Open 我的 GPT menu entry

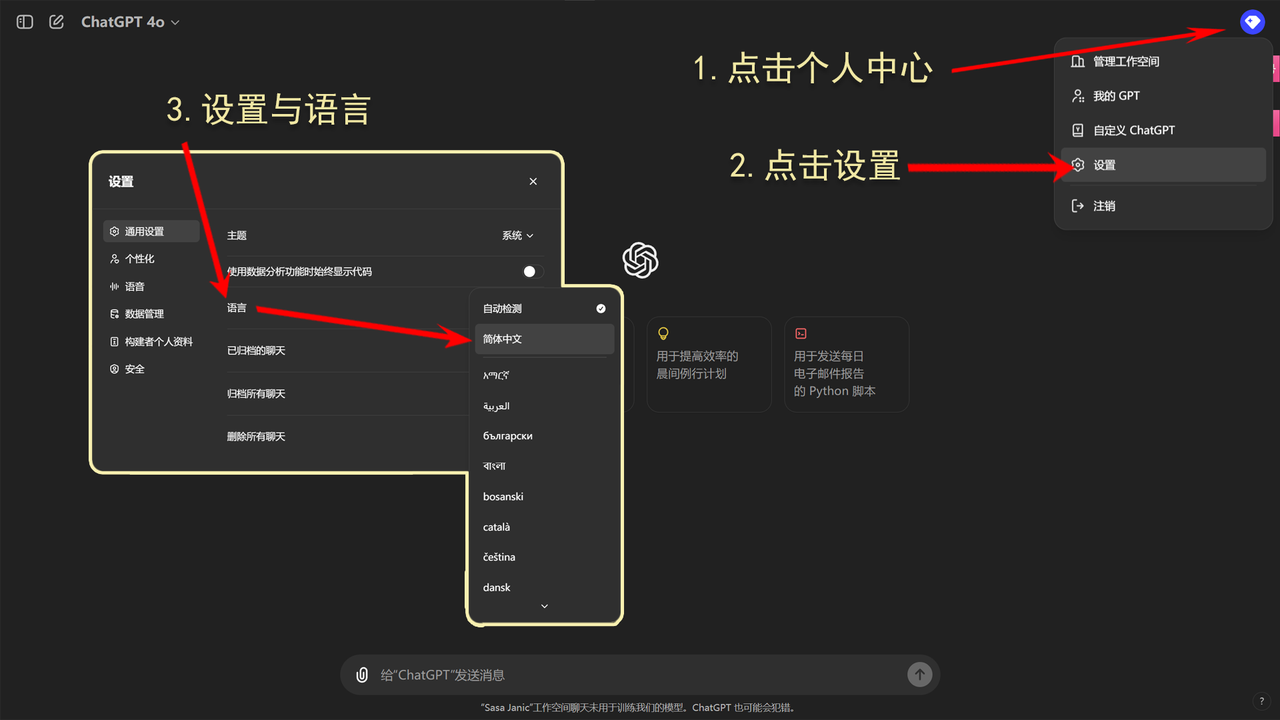click(x=1163, y=96)
